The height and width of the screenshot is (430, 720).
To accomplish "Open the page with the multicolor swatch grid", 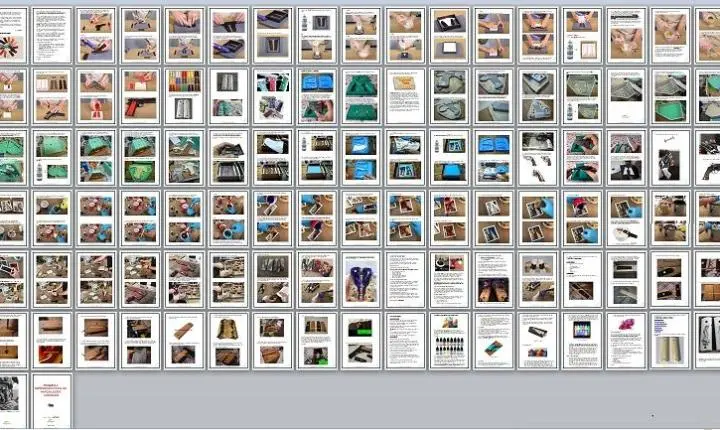I will coord(184,97).
